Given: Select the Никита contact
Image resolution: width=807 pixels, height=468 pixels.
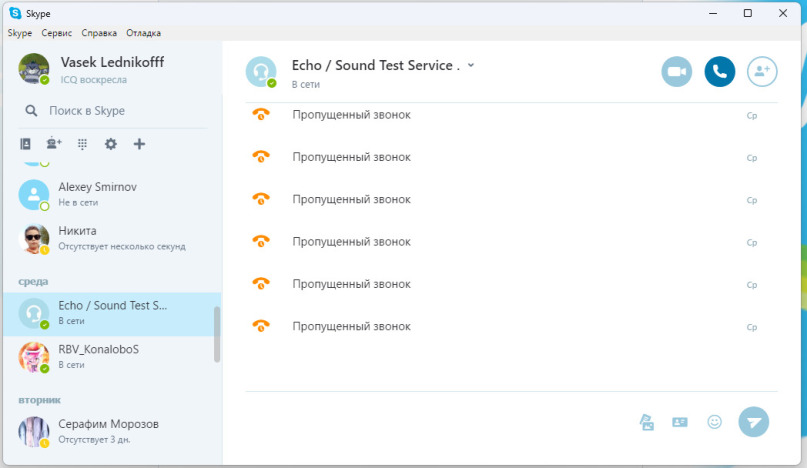Looking at the screenshot, I should pyautogui.click(x=110, y=238).
